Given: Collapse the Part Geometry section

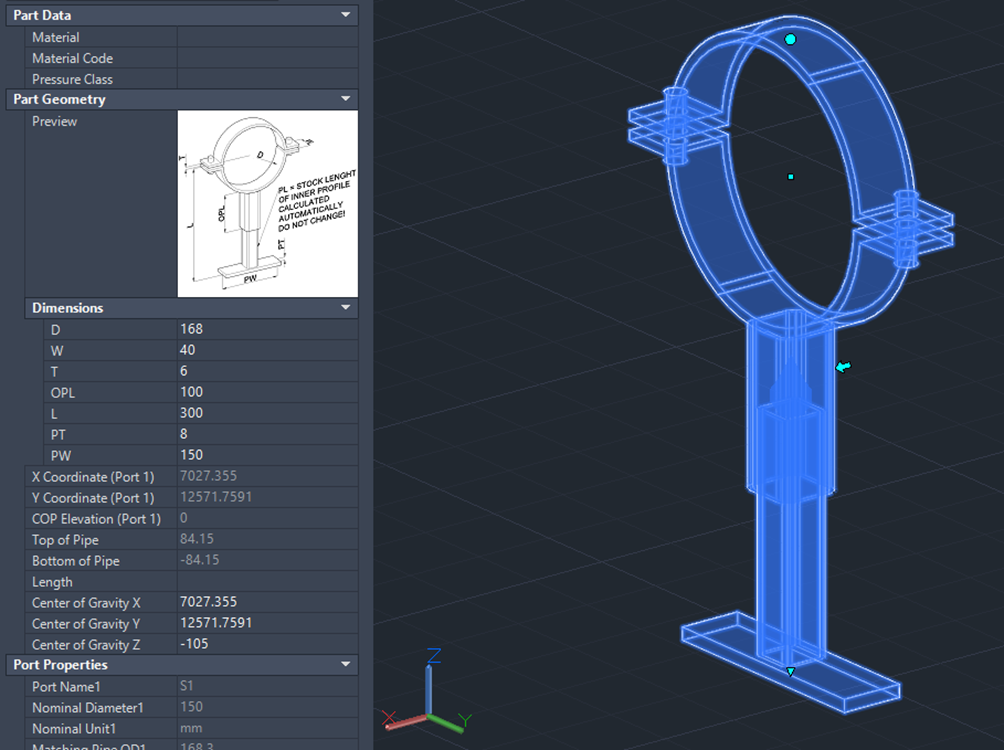Looking at the screenshot, I should click(346, 99).
